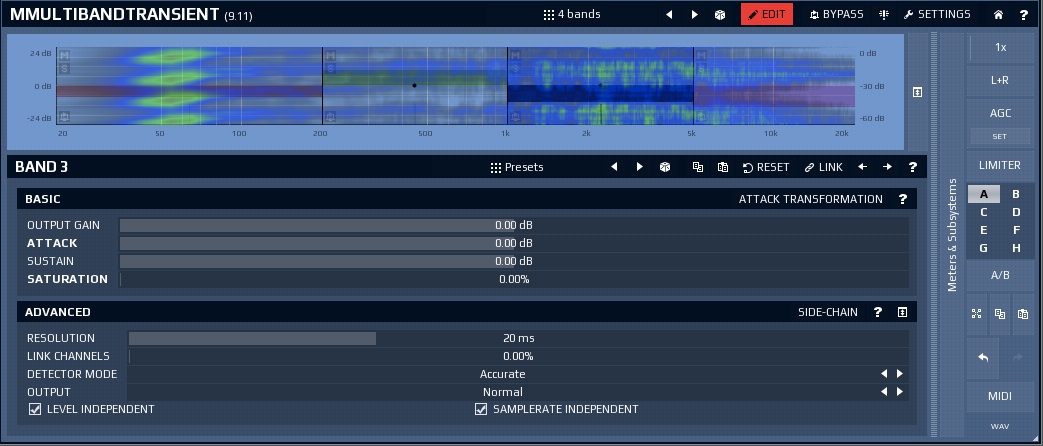Expand Meters & Subsystems side panel
The height and width of the screenshot is (446, 1043).
click(x=953, y=234)
